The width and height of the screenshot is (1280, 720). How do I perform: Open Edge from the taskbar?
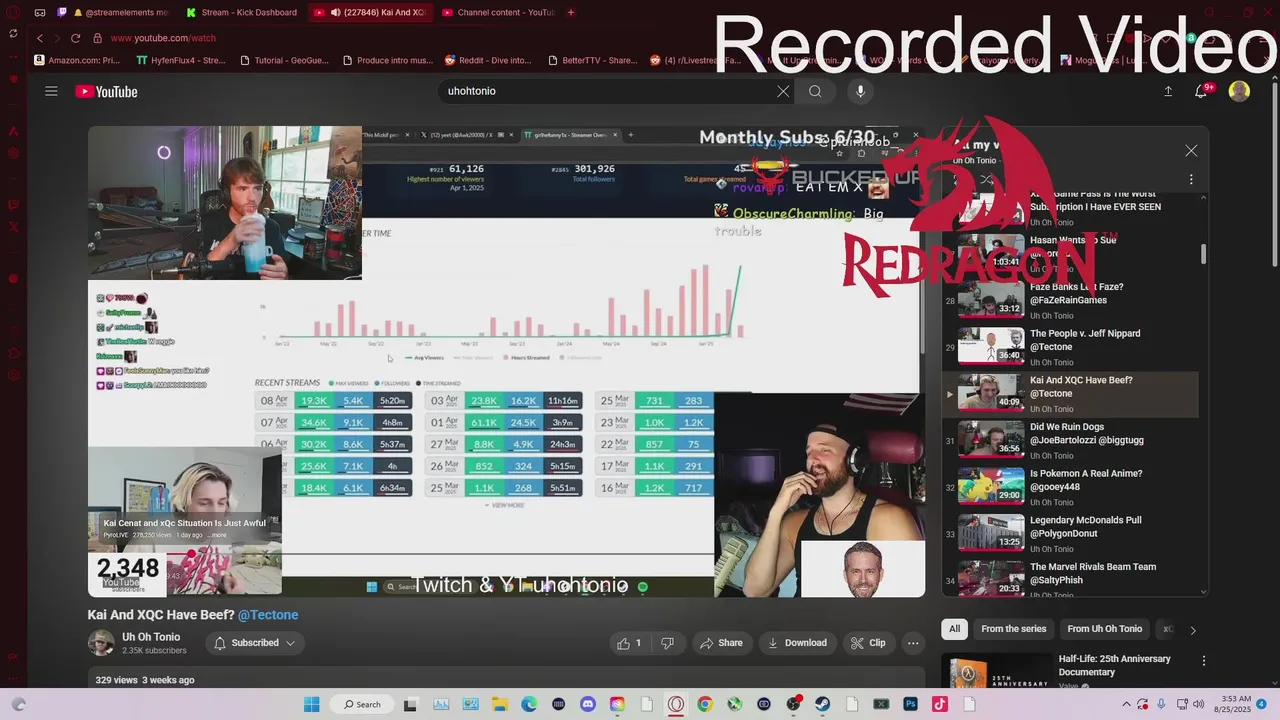click(528, 704)
